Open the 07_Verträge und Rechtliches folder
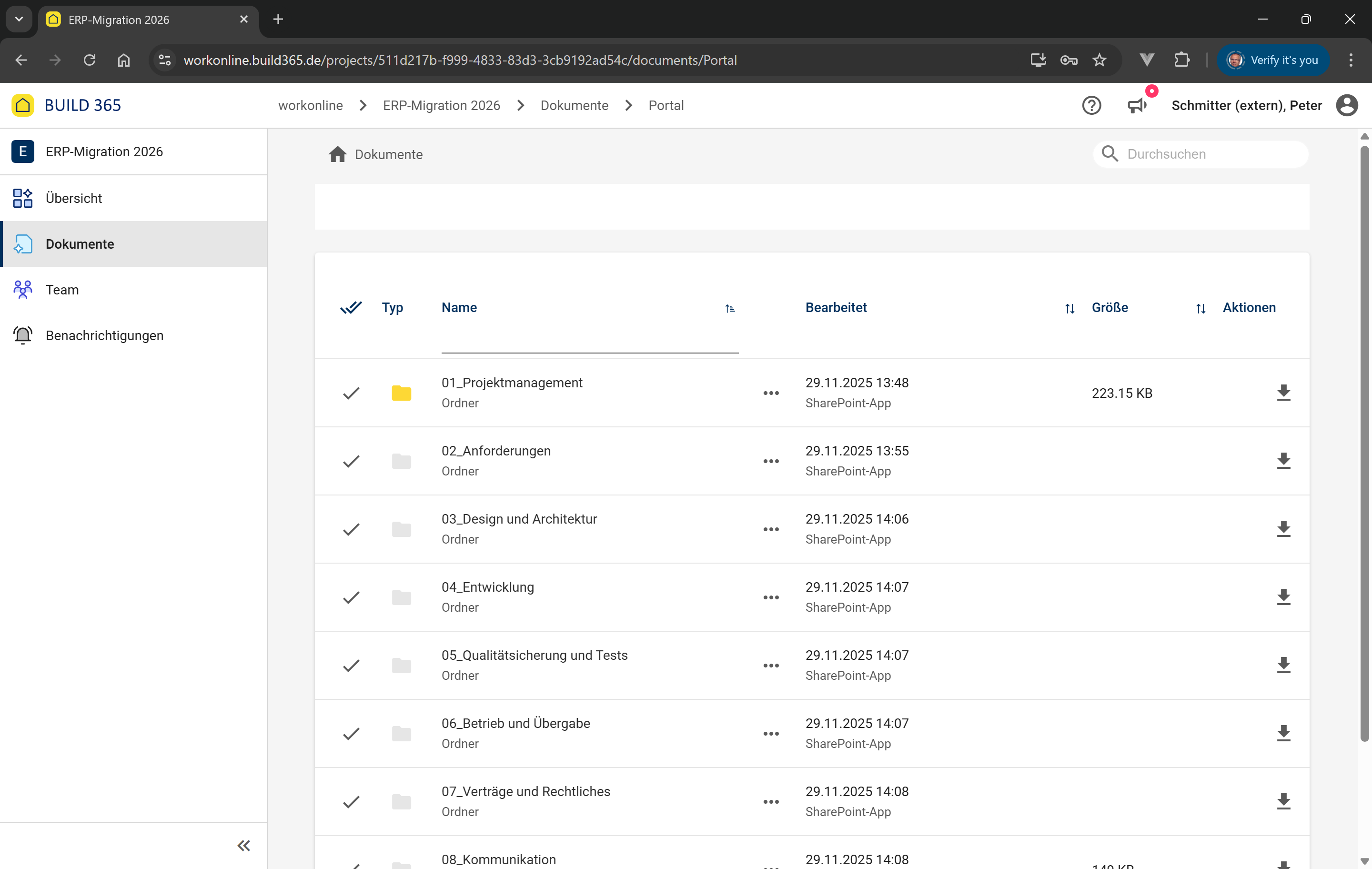The image size is (1372, 869). point(525,791)
